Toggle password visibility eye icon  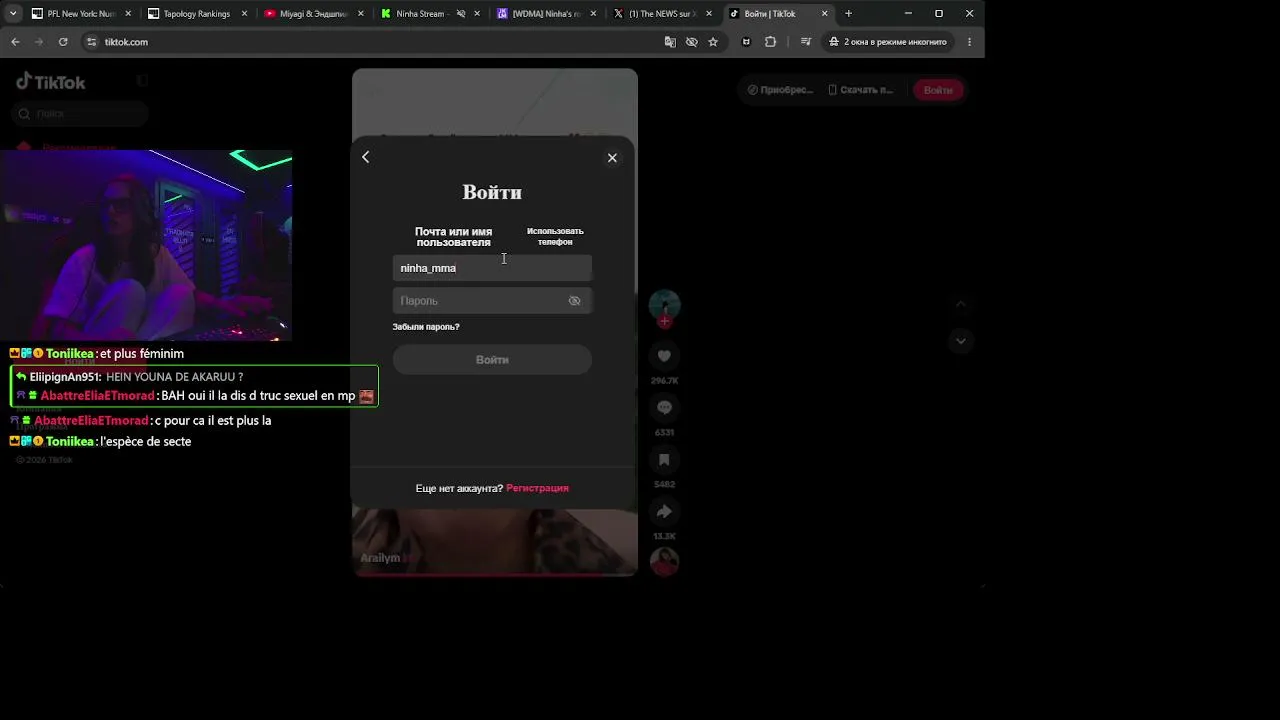[x=574, y=301]
